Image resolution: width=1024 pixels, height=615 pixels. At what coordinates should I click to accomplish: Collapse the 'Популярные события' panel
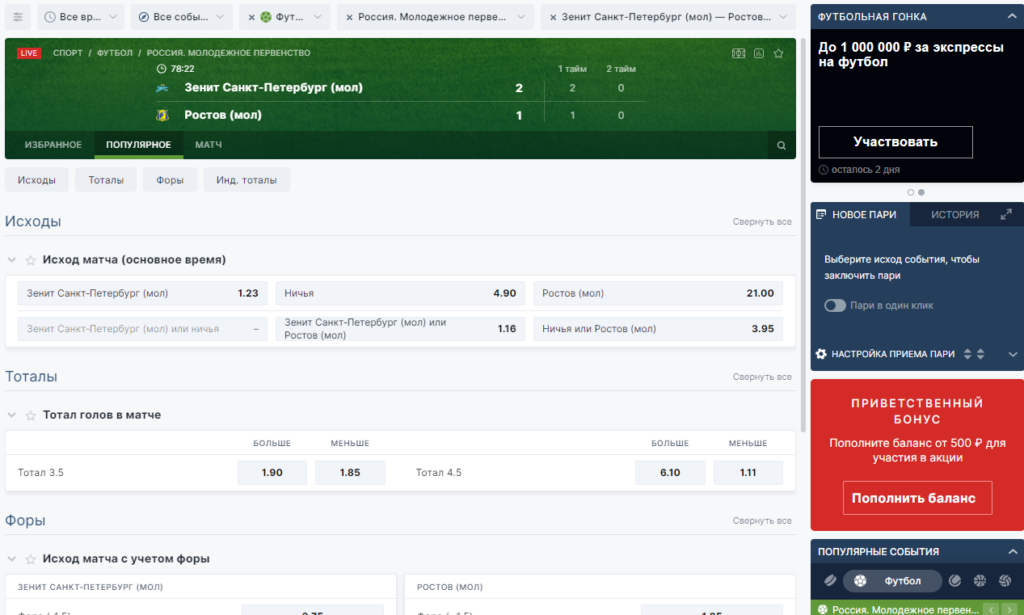[1012, 552]
